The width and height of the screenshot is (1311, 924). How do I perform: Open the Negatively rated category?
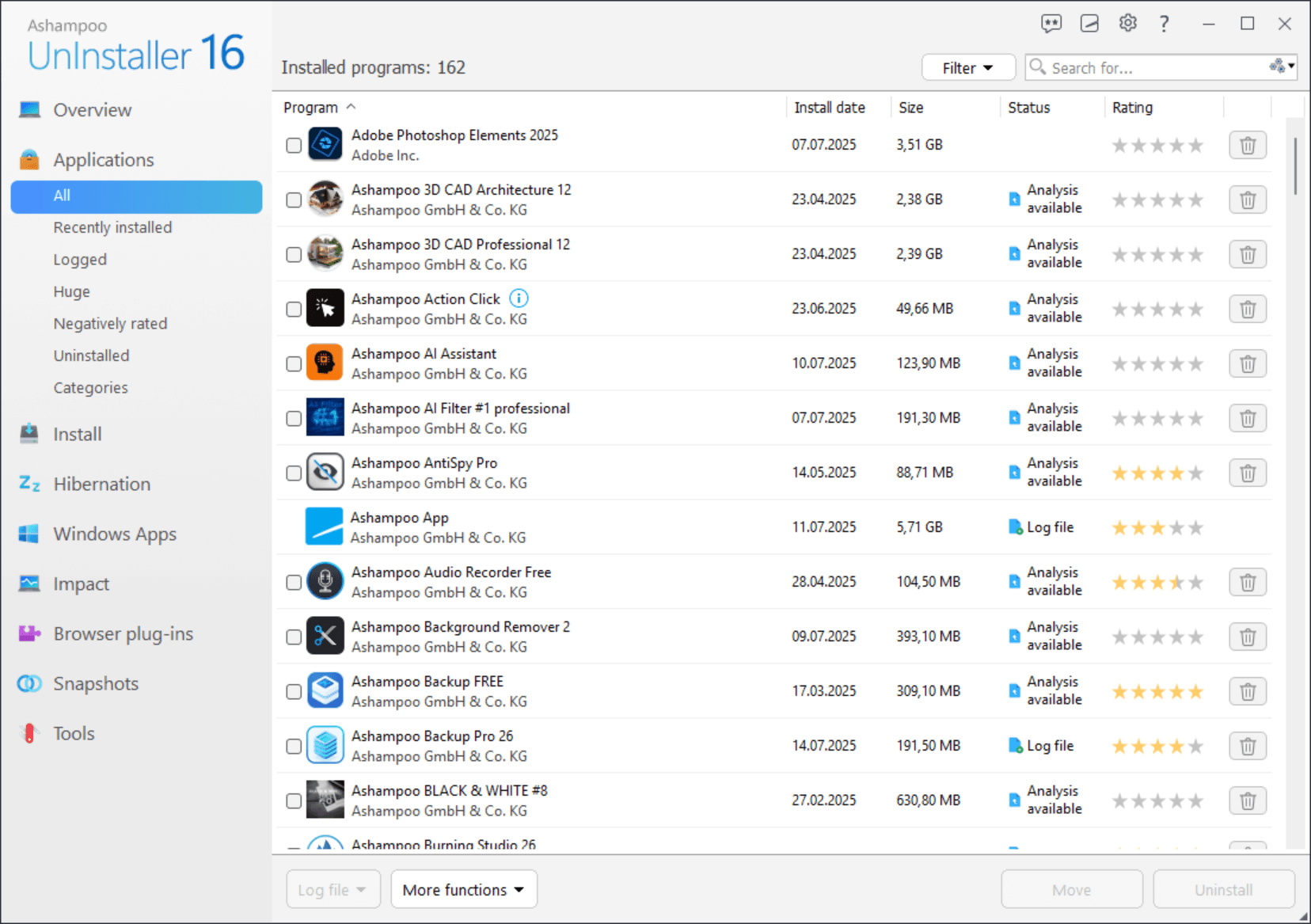click(x=110, y=323)
